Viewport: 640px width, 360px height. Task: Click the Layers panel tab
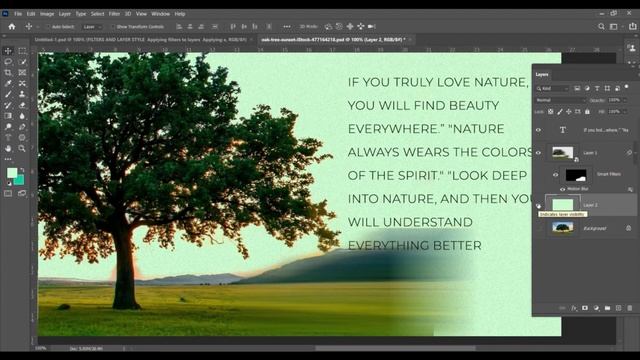pos(542,75)
